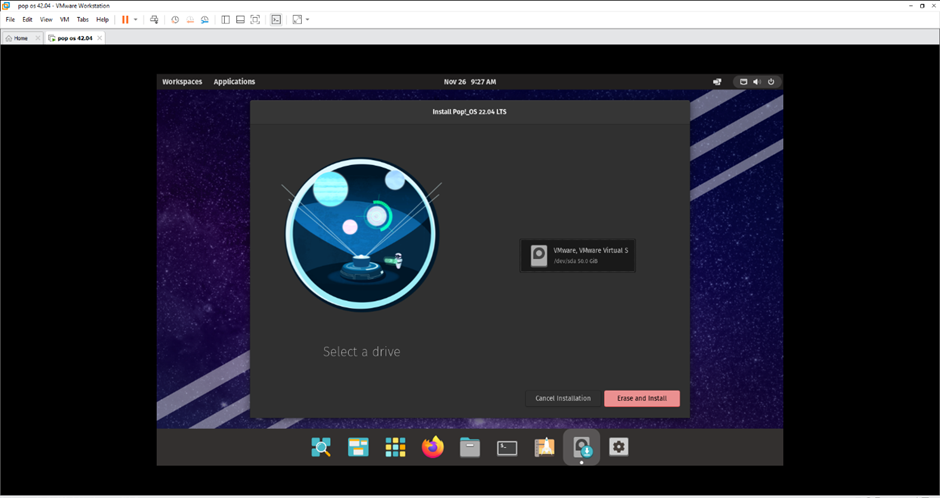The image size is (940, 498).
Task: Toggle VMware full screen mode icon
Action: pos(255,19)
